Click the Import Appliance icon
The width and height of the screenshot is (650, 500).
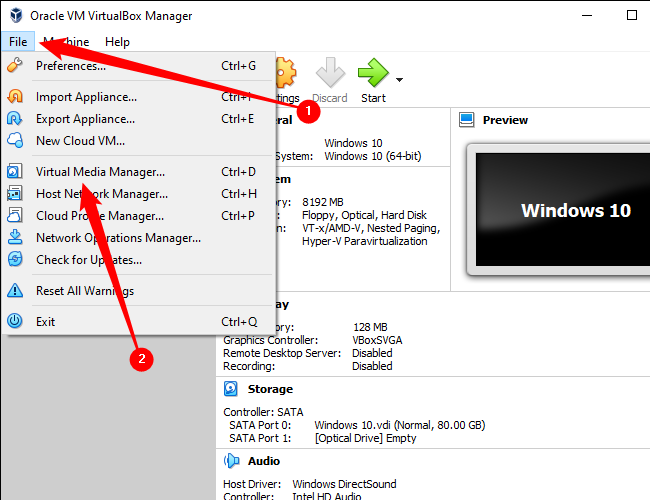(x=15, y=97)
